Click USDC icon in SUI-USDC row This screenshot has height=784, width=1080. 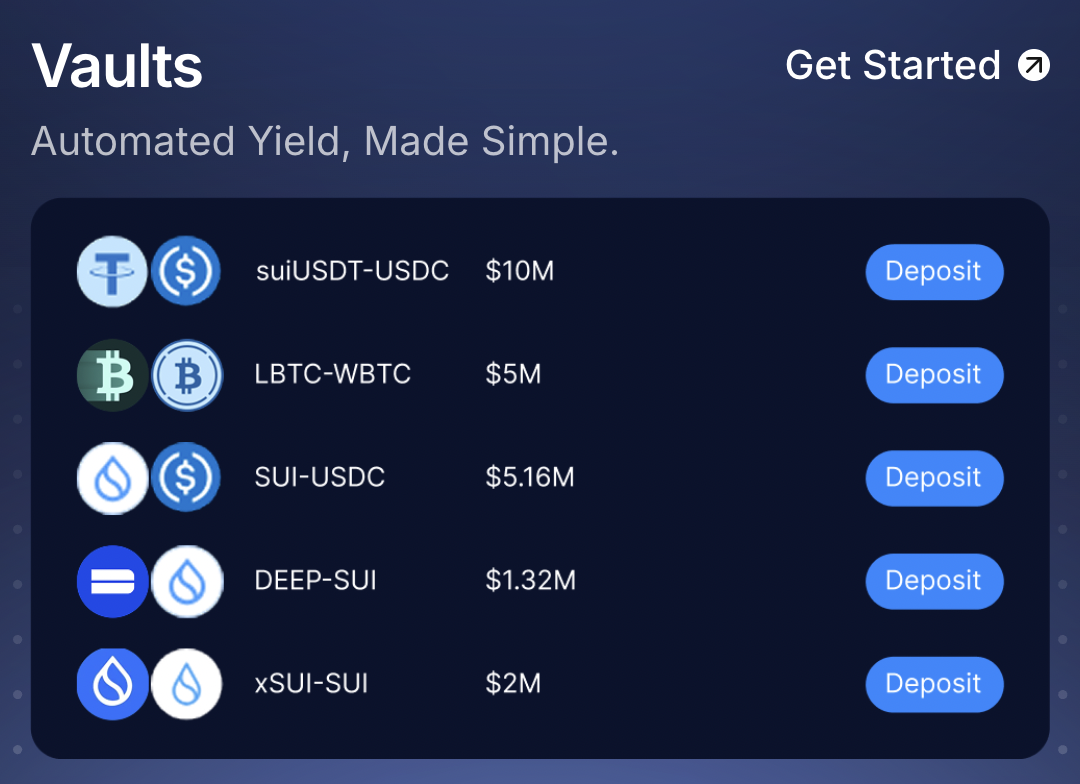pos(186,478)
